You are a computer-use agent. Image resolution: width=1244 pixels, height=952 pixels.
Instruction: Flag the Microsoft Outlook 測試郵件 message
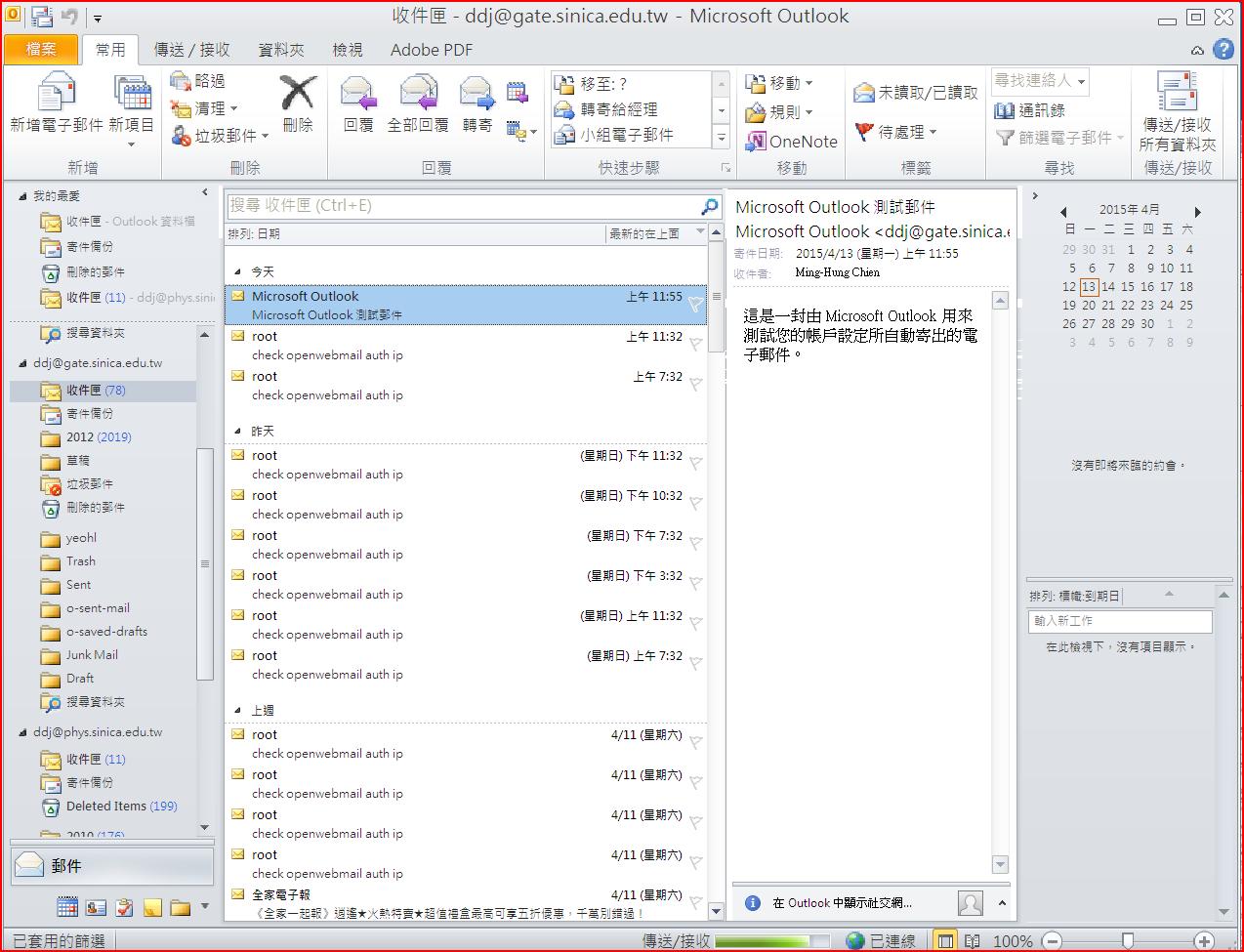pyautogui.click(x=695, y=304)
